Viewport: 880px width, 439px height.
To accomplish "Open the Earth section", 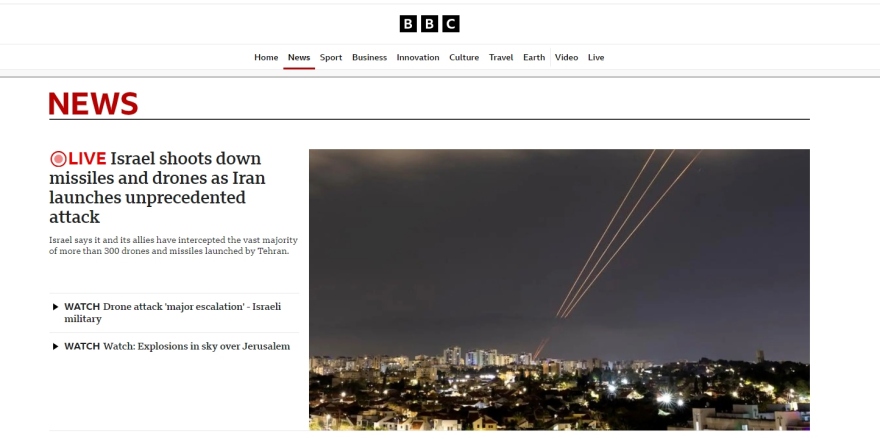I will pos(534,57).
